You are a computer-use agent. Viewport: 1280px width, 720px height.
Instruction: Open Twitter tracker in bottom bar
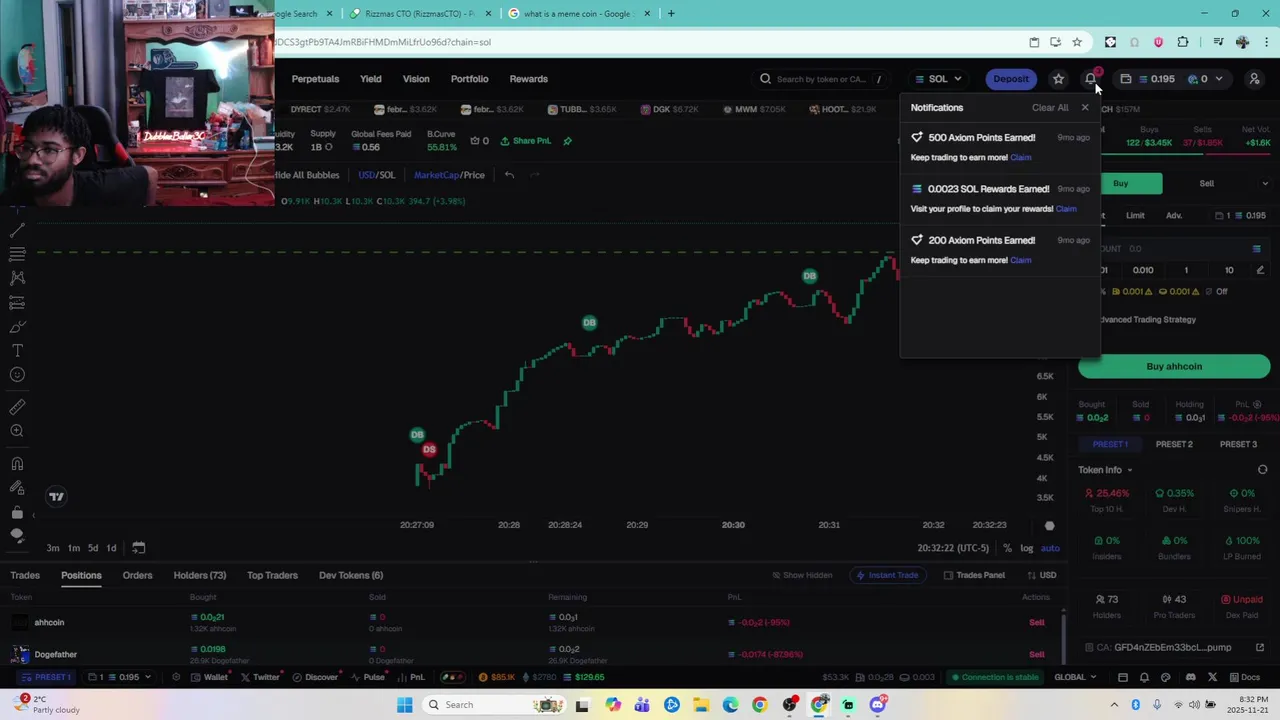[260, 677]
